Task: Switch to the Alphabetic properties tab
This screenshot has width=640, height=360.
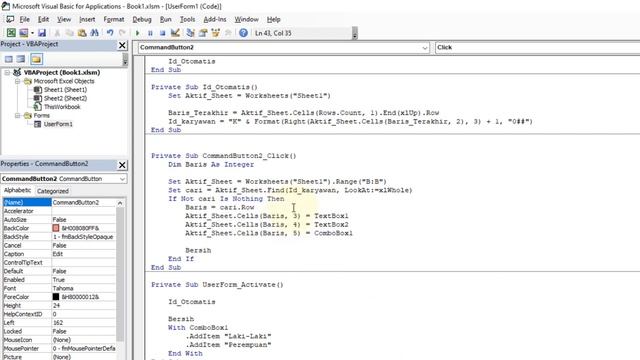Action: point(17,191)
